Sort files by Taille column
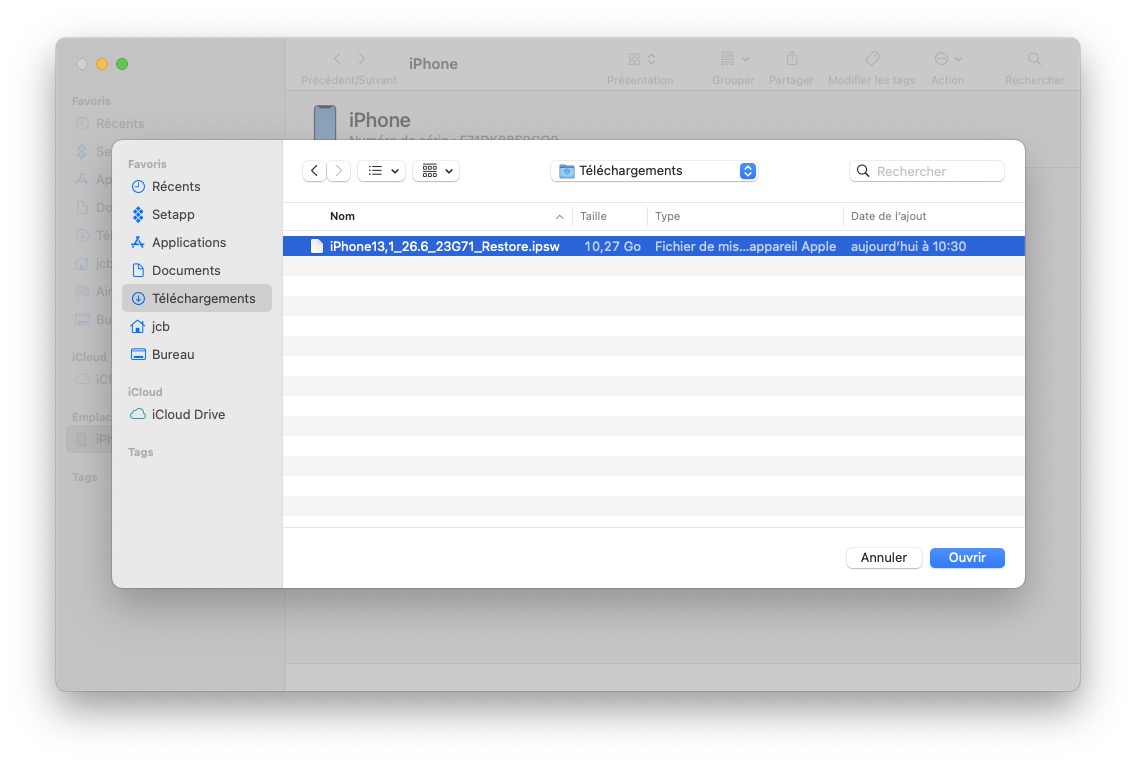Viewport: 1136px width, 765px height. pyautogui.click(x=593, y=216)
